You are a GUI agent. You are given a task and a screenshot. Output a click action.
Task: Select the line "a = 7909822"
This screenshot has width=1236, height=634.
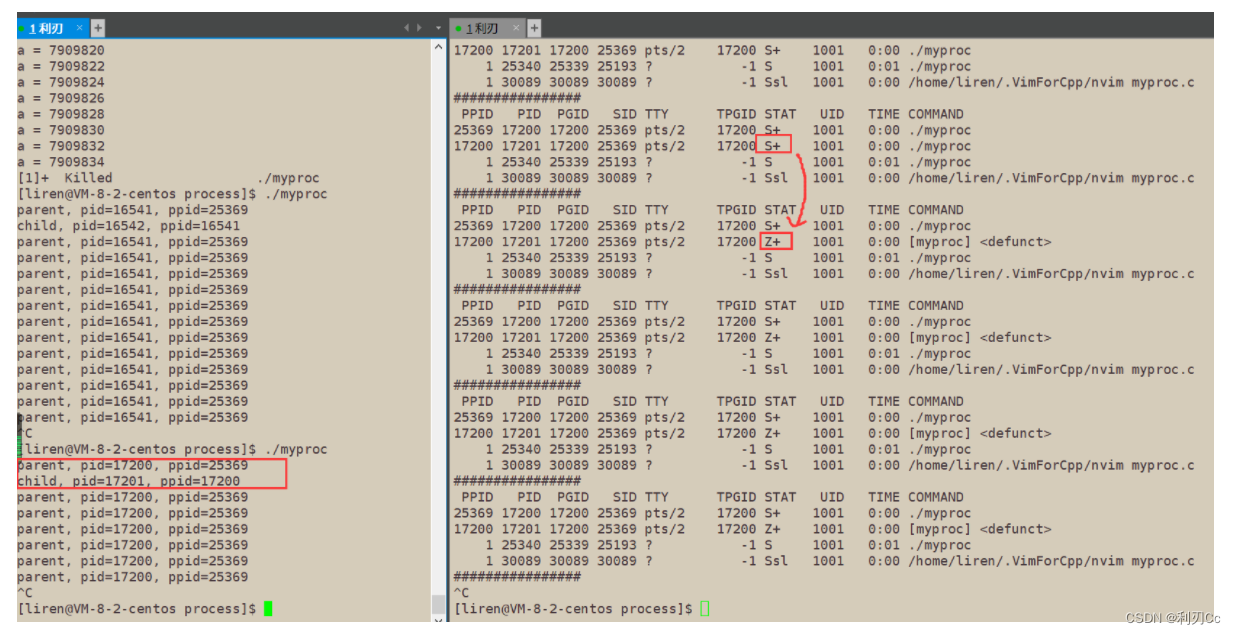pos(61,66)
